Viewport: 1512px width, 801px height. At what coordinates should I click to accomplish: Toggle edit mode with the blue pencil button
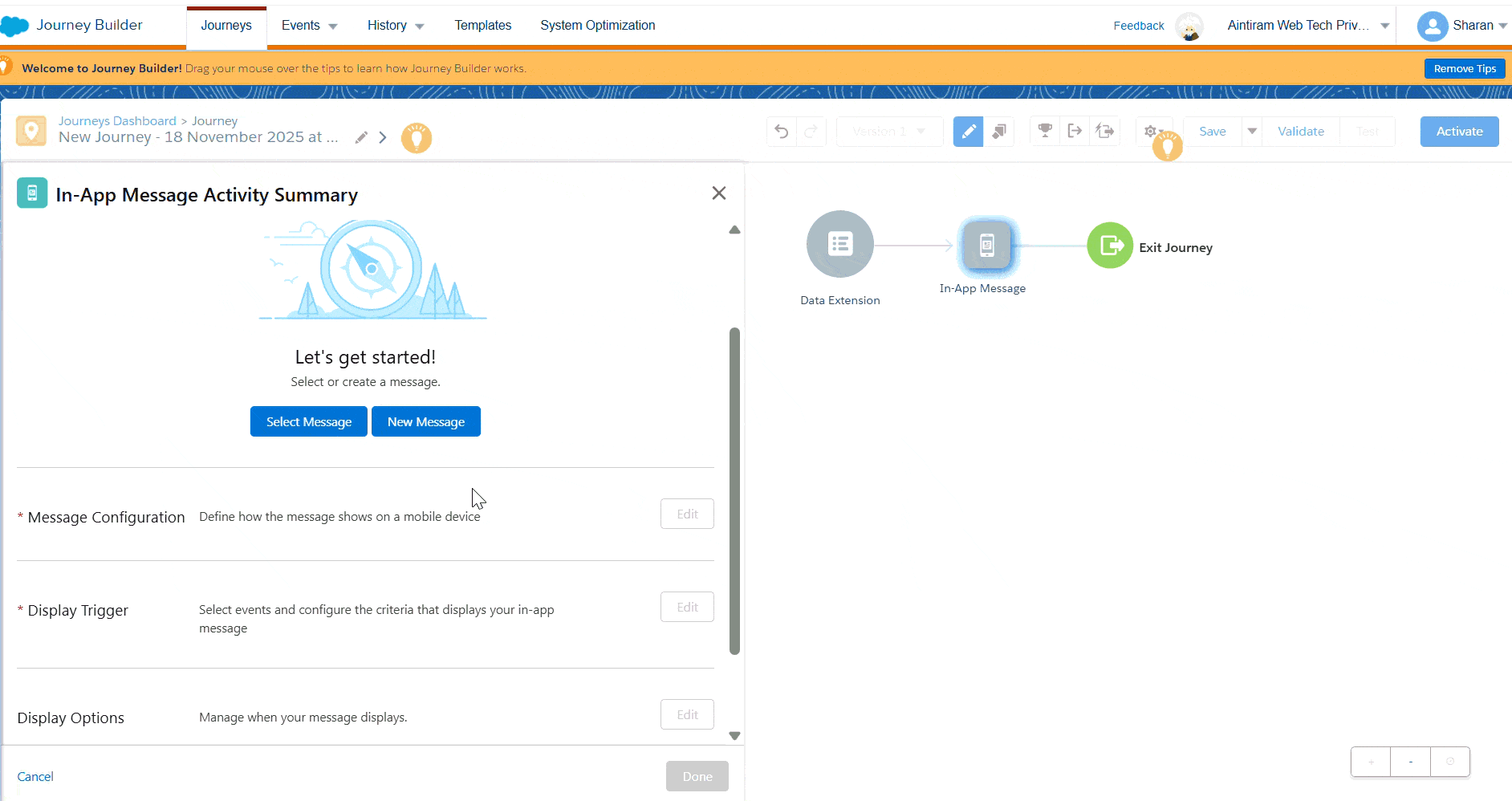point(968,132)
